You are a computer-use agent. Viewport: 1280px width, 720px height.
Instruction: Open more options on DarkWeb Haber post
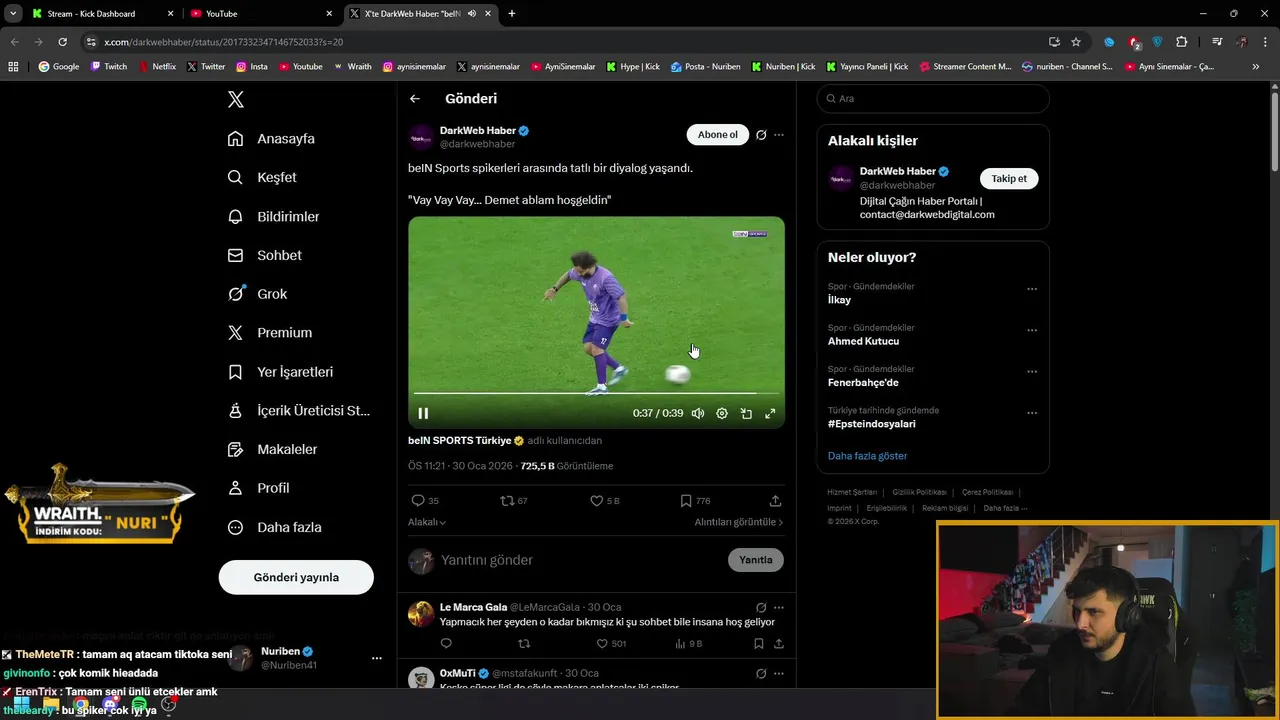[779, 135]
